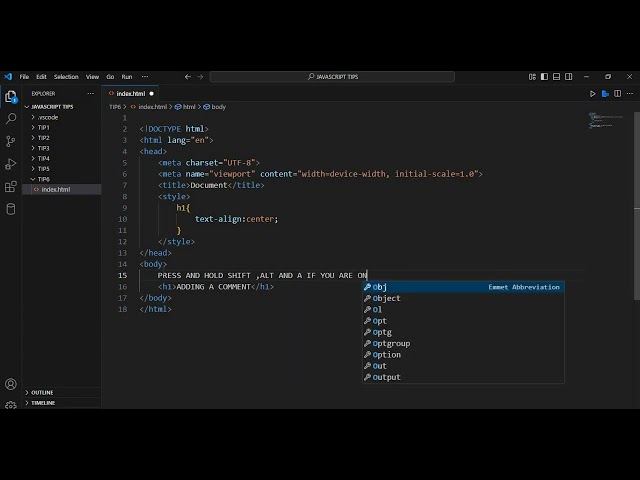
Task: Click html in the breadcrumb
Action: coord(185,107)
